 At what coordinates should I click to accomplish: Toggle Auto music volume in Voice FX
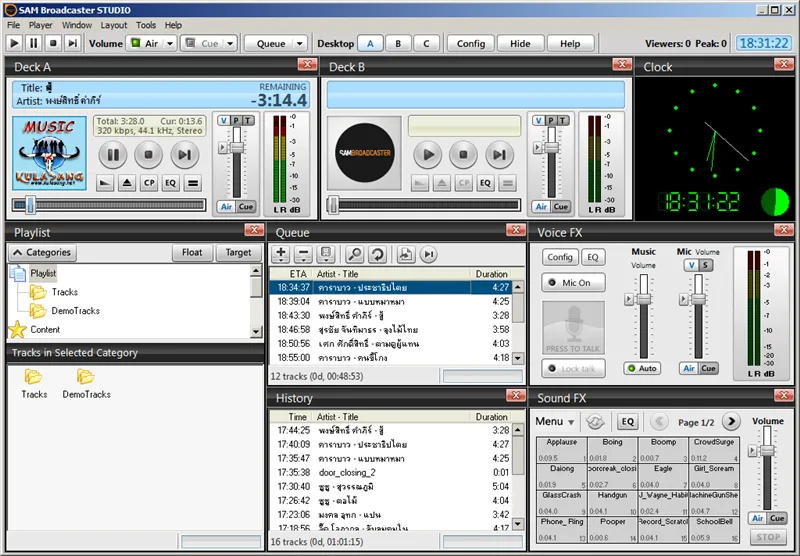click(642, 368)
